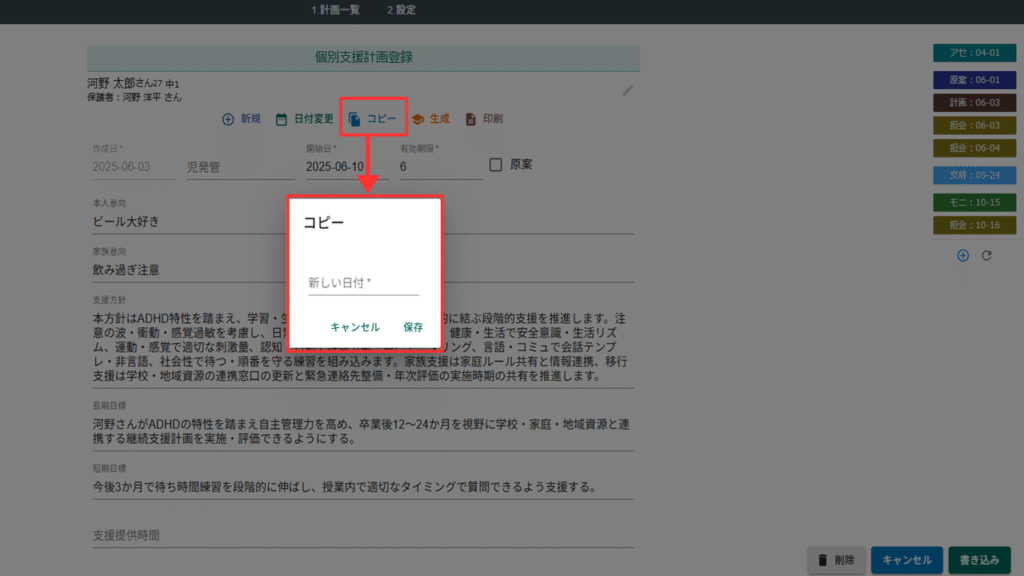This screenshot has width=1024, height=576.
Task: Toggle the 原案 checkbox
Action: [x=495, y=165]
